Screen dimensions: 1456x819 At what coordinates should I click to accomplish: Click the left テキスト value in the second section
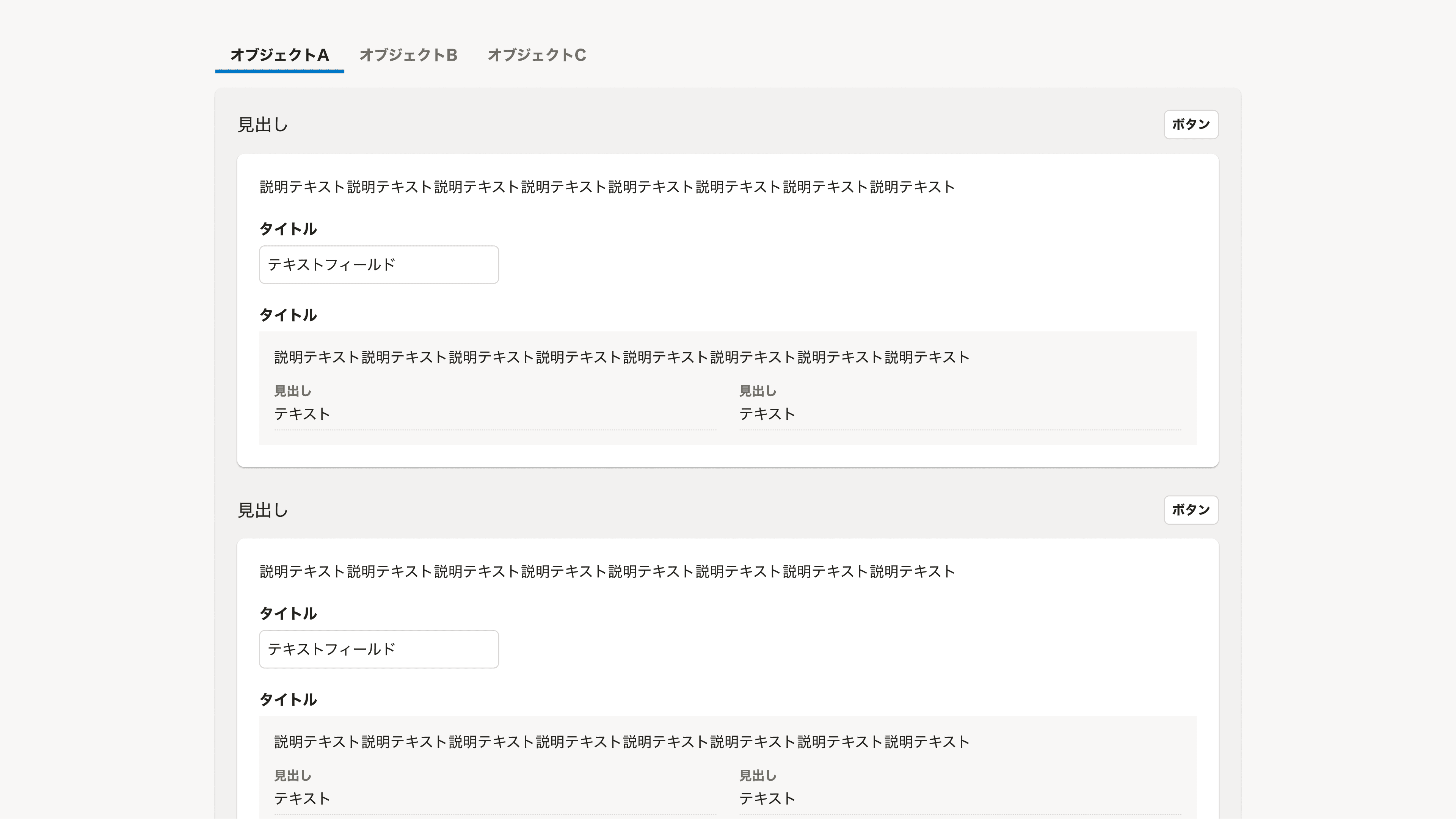(x=302, y=798)
